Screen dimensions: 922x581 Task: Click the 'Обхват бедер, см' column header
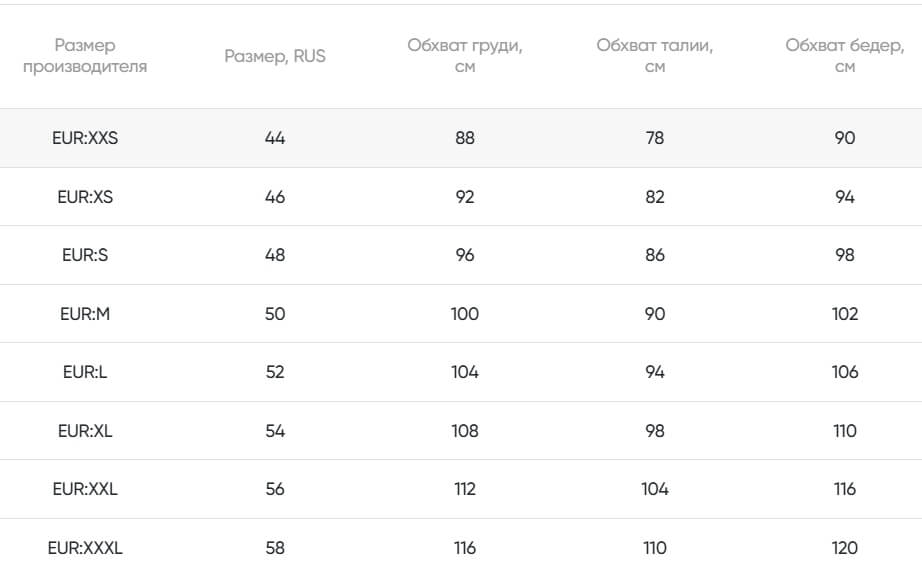point(845,56)
